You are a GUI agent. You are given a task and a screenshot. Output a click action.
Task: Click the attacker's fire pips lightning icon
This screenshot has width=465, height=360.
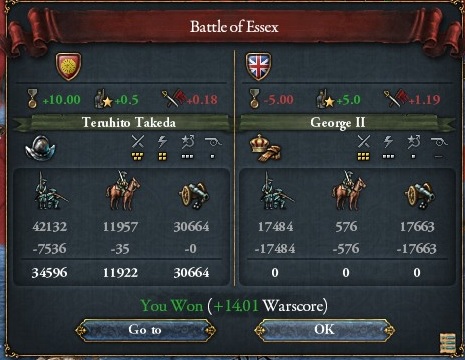[162, 142]
